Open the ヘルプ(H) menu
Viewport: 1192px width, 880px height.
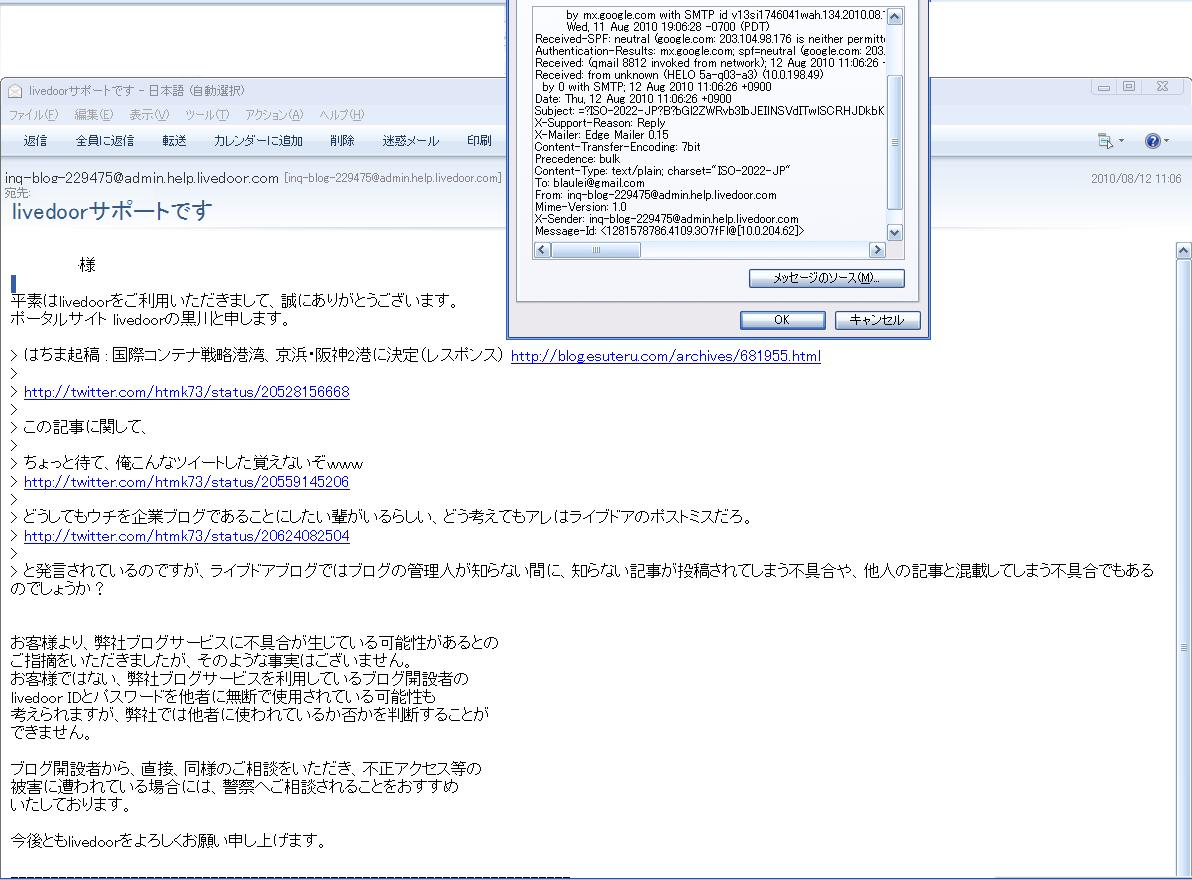pyautogui.click(x=341, y=115)
